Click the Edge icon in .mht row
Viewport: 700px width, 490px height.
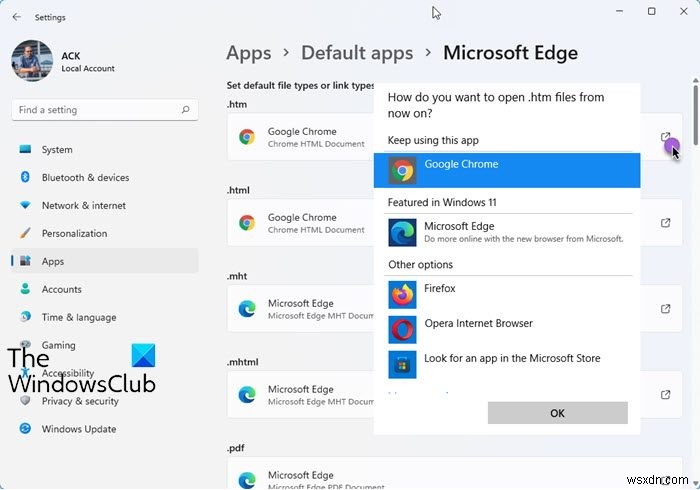pyautogui.click(x=247, y=308)
